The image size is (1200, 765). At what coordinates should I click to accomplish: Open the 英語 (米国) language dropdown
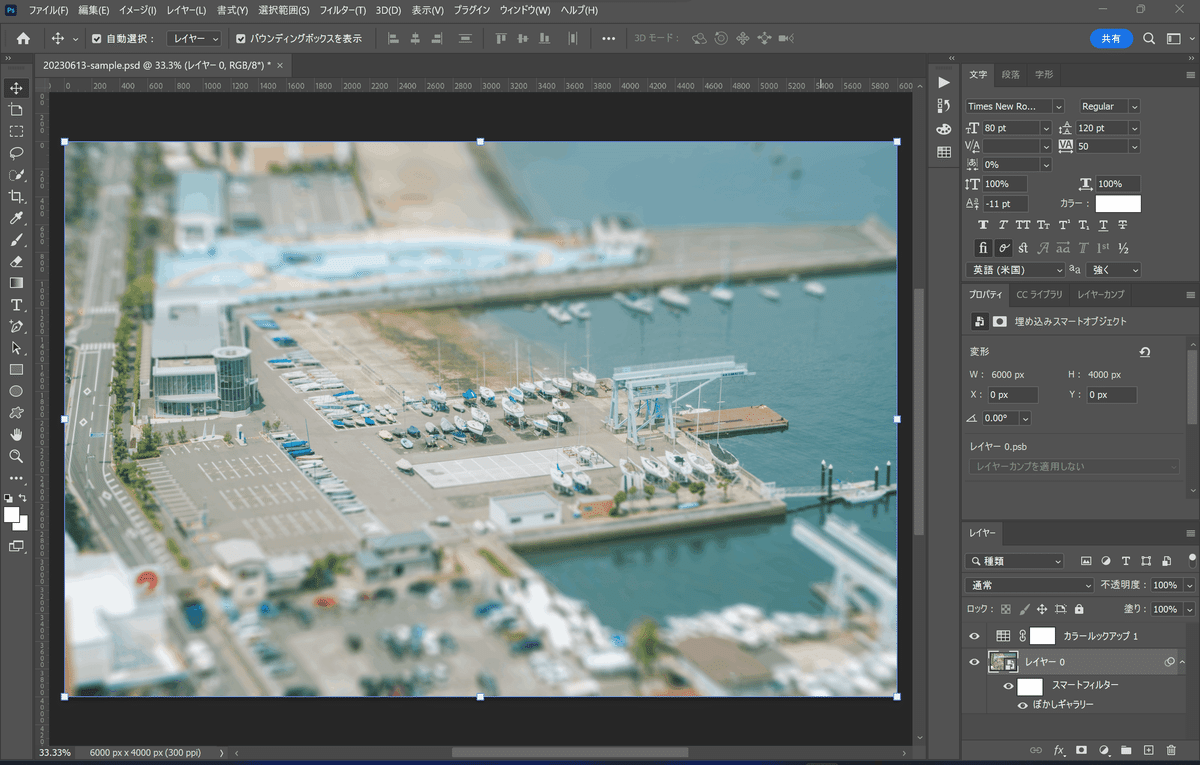click(x=1015, y=270)
